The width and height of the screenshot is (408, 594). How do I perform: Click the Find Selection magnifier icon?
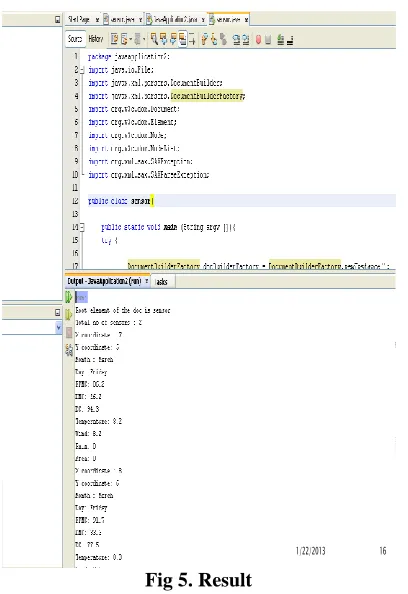click(x=154, y=39)
